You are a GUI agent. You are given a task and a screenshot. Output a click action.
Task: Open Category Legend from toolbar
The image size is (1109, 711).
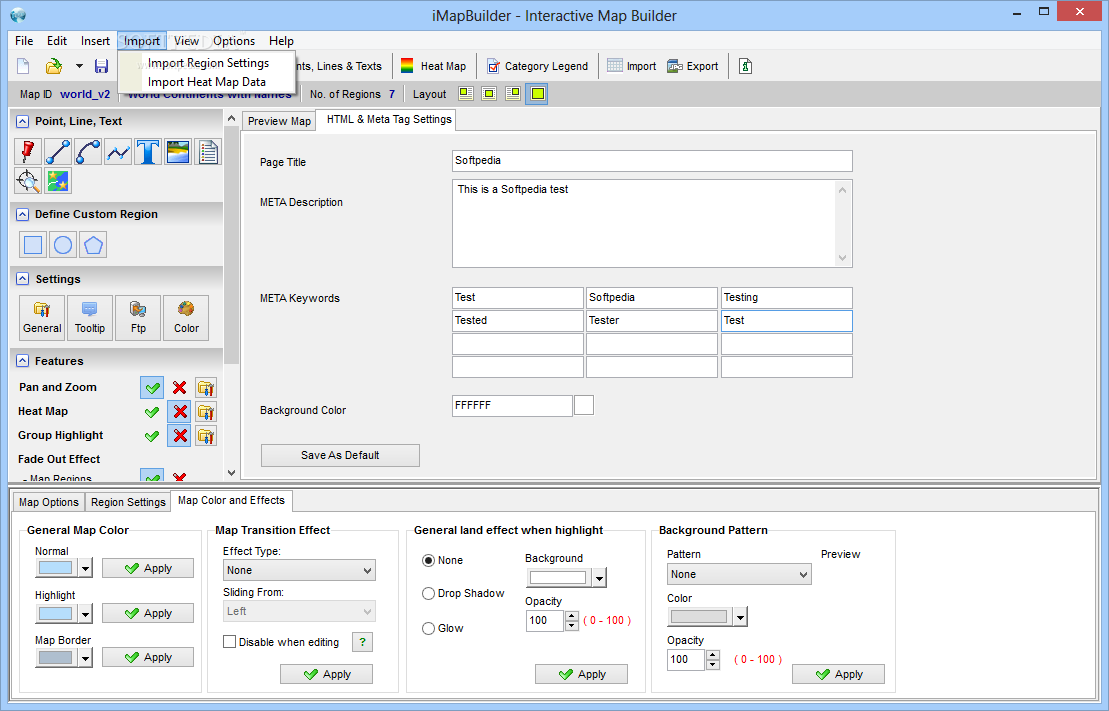coord(537,66)
